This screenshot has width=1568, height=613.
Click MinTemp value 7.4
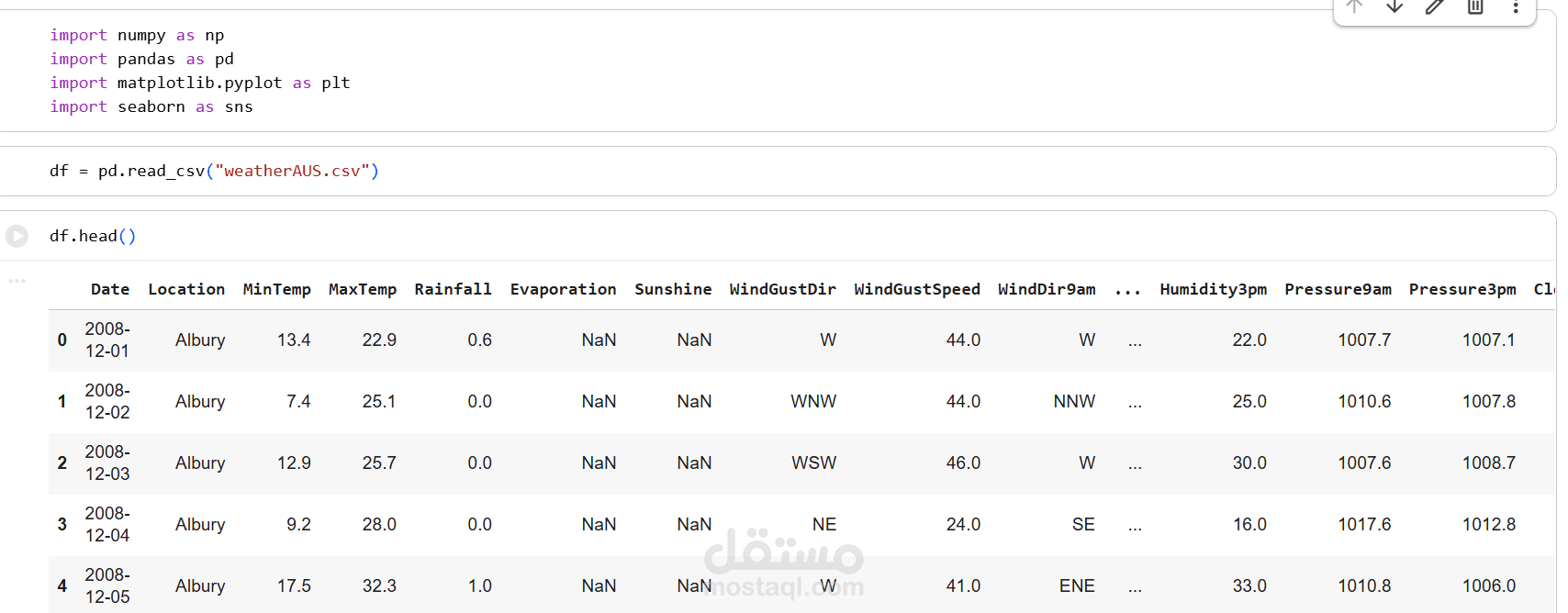pos(298,401)
